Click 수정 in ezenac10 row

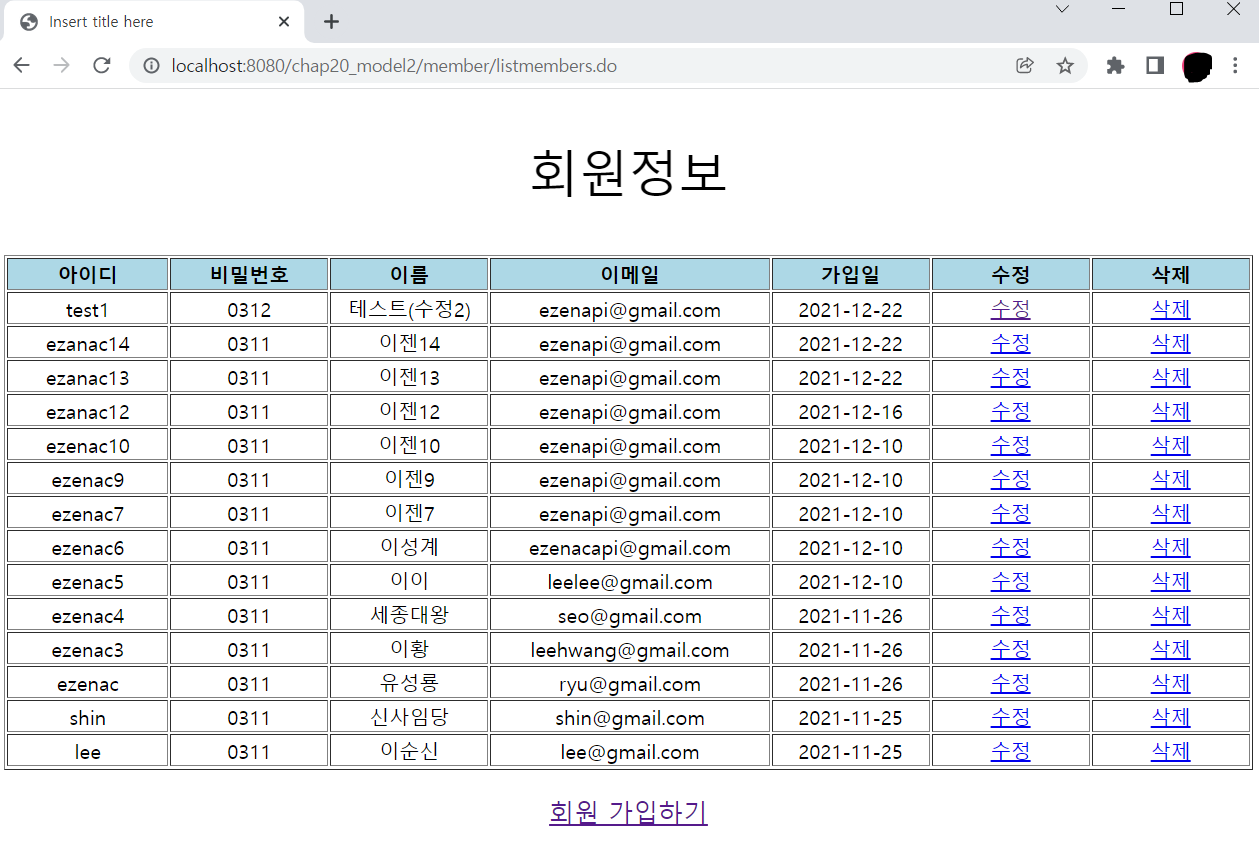(x=1011, y=445)
